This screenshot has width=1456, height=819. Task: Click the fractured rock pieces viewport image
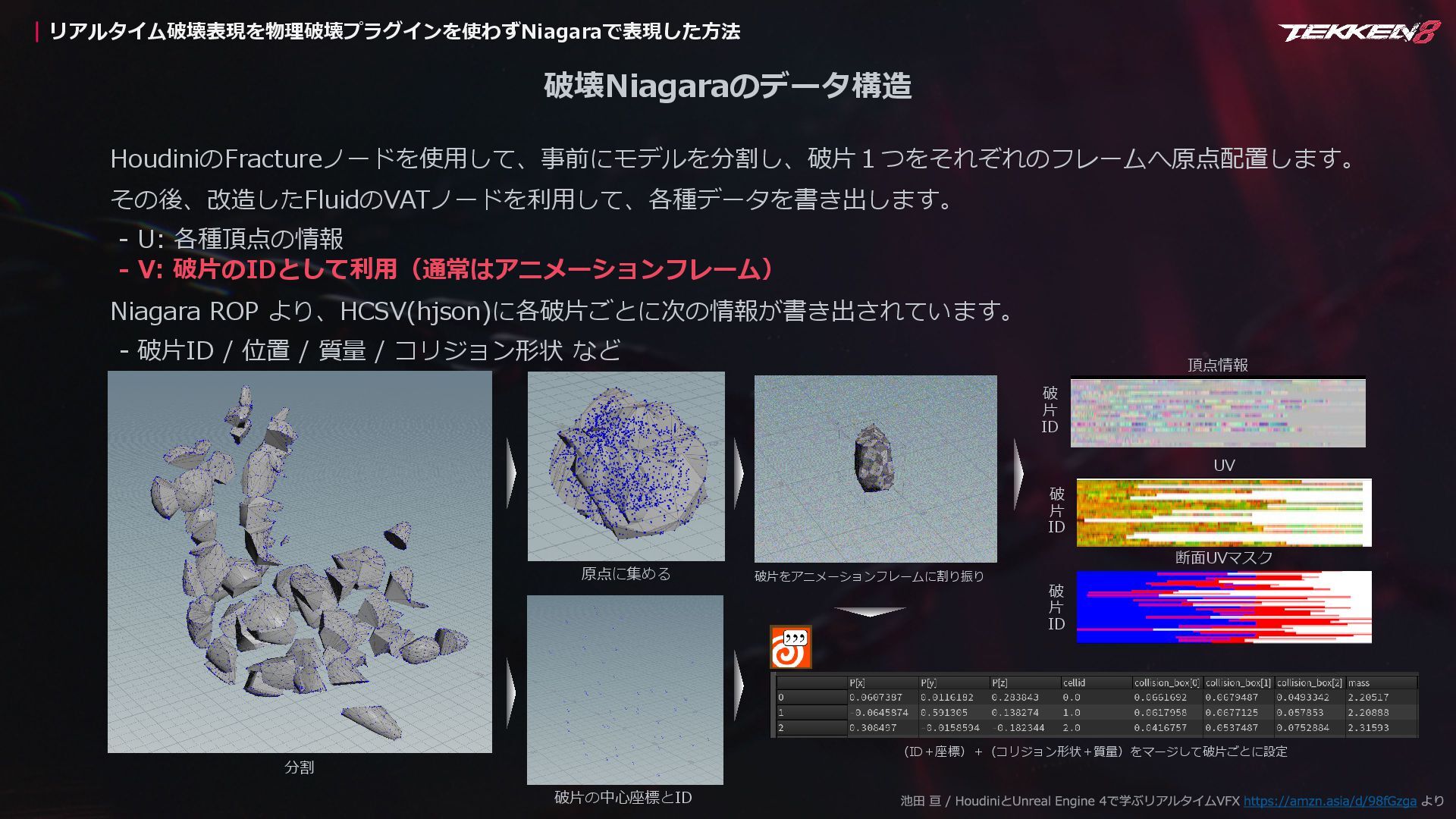tap(300, 561)
